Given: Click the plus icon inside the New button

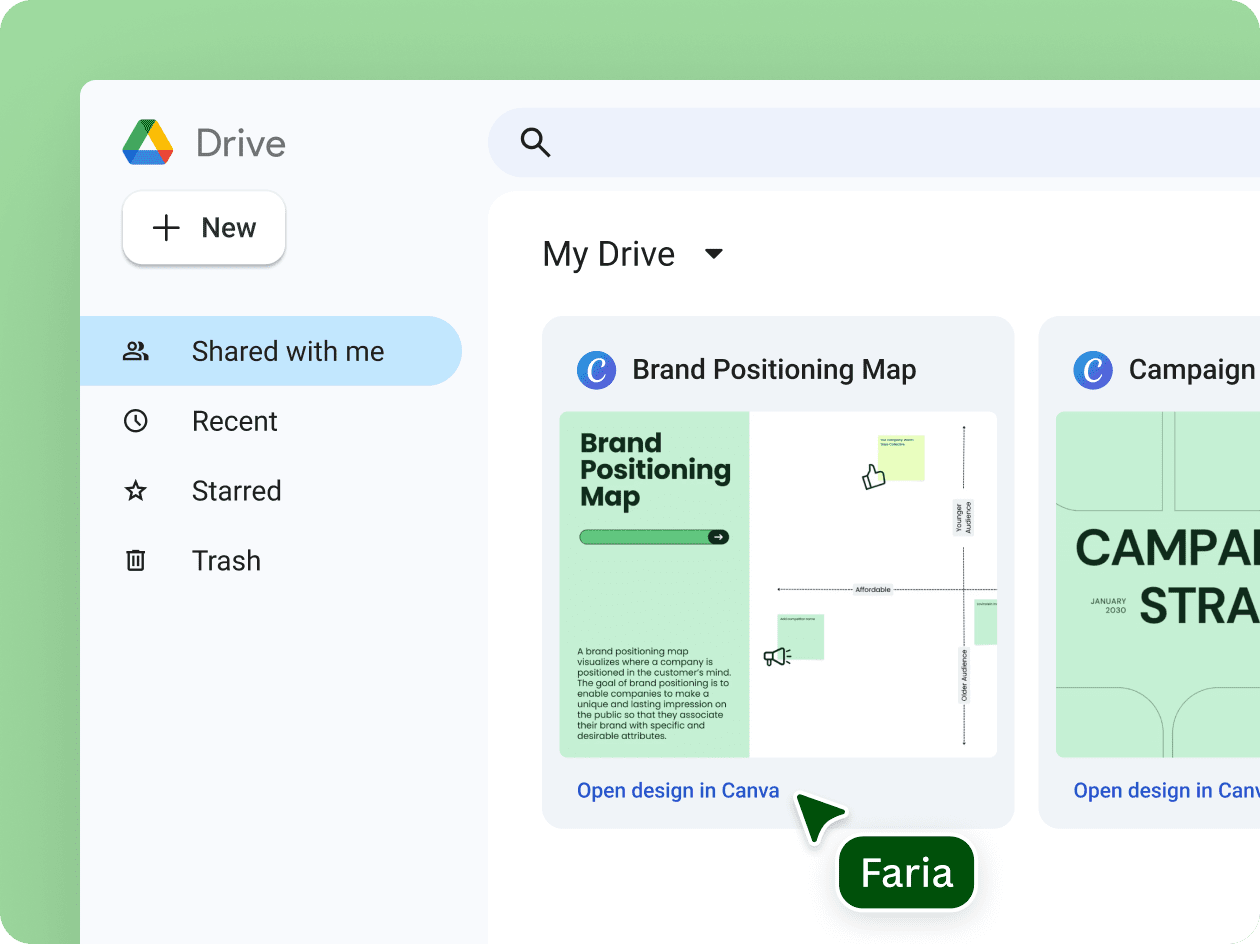Looking at the screenshot, I should 165,227.
